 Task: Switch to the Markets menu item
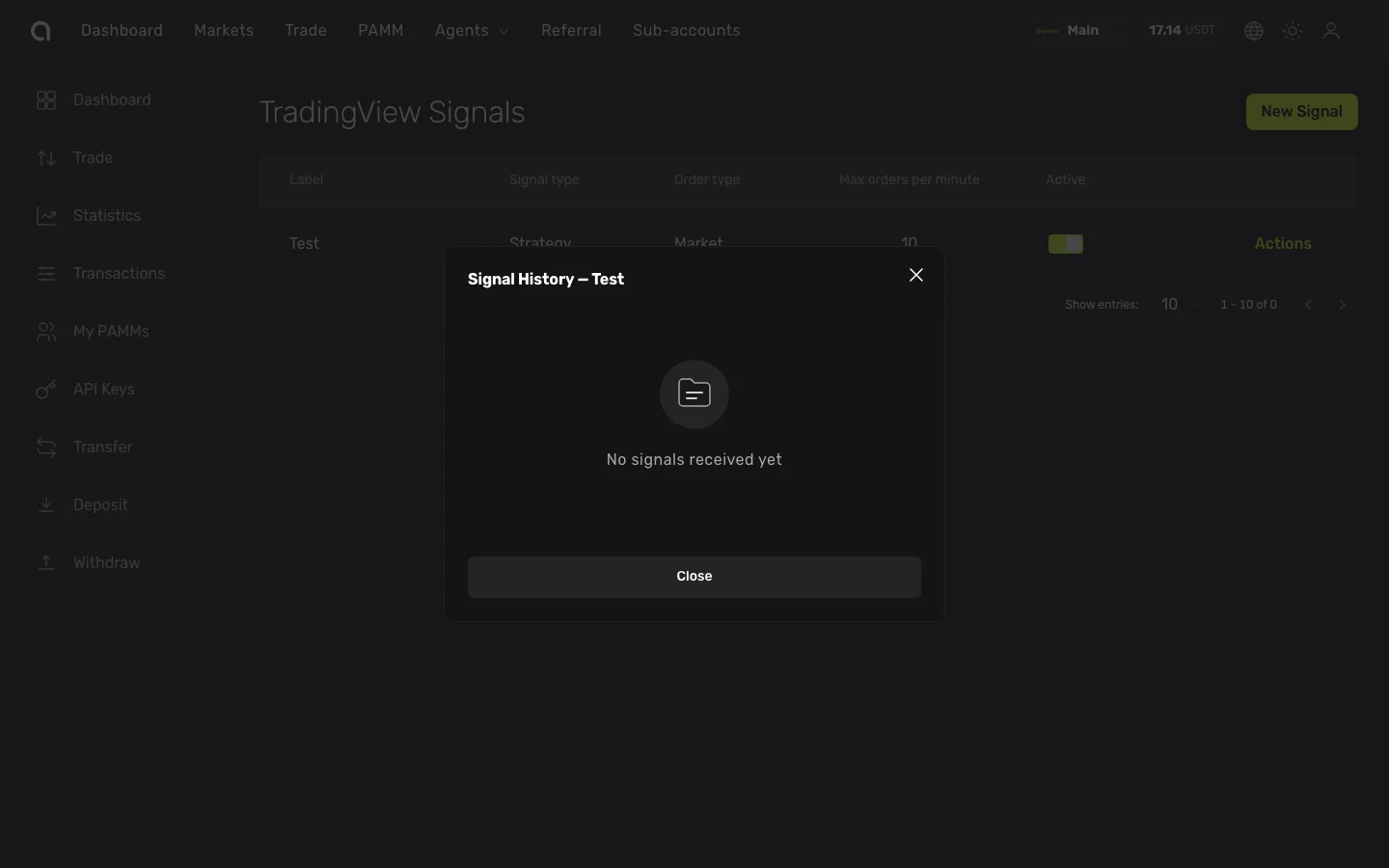224,30
